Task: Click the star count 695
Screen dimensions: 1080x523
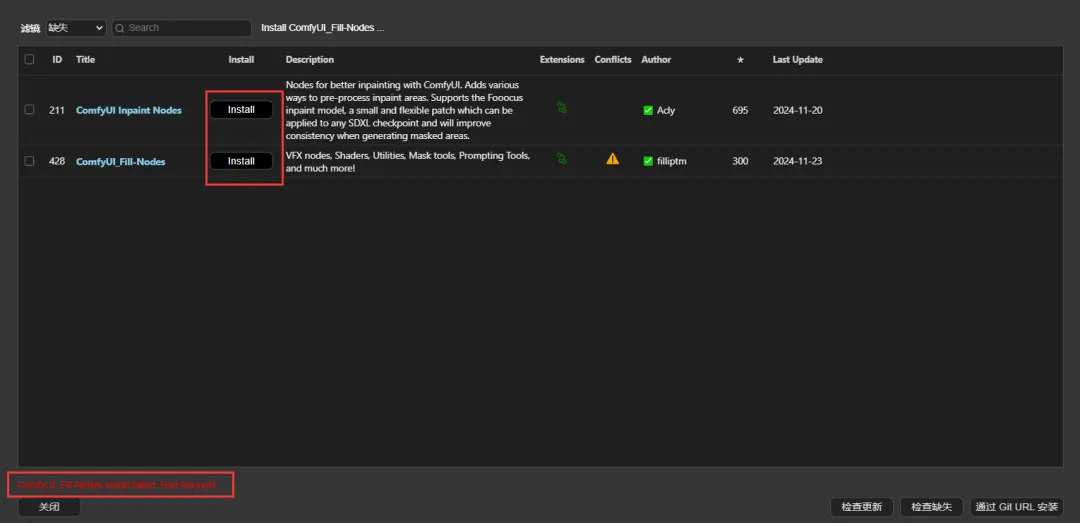Action: click(740, 110)
